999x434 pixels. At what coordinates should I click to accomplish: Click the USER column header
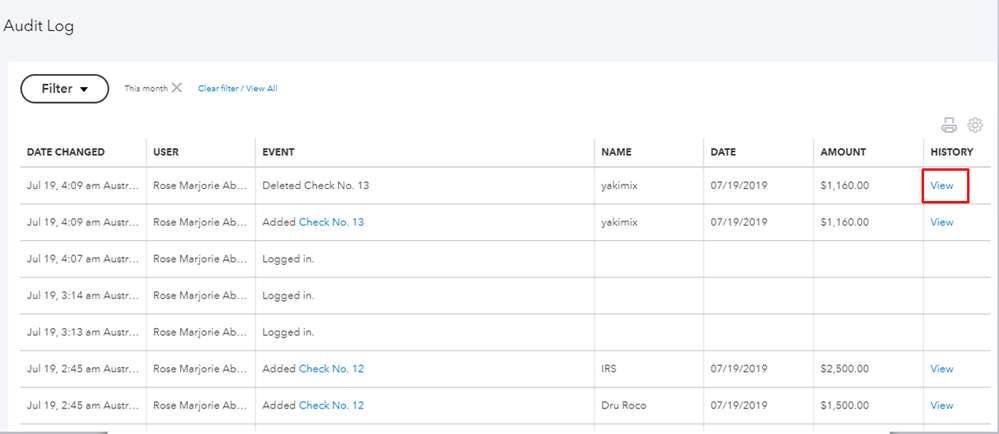pyautogui.click(x=166, y=152)
